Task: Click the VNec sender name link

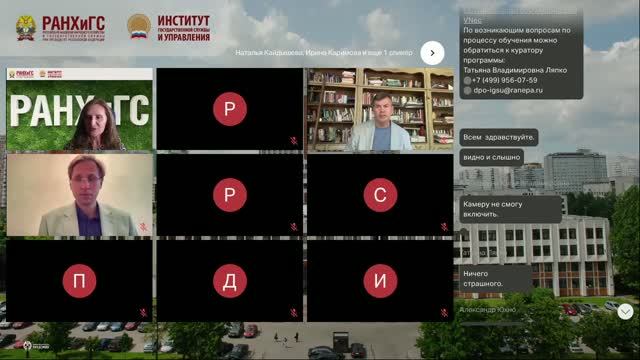Action: click(472, 20)
